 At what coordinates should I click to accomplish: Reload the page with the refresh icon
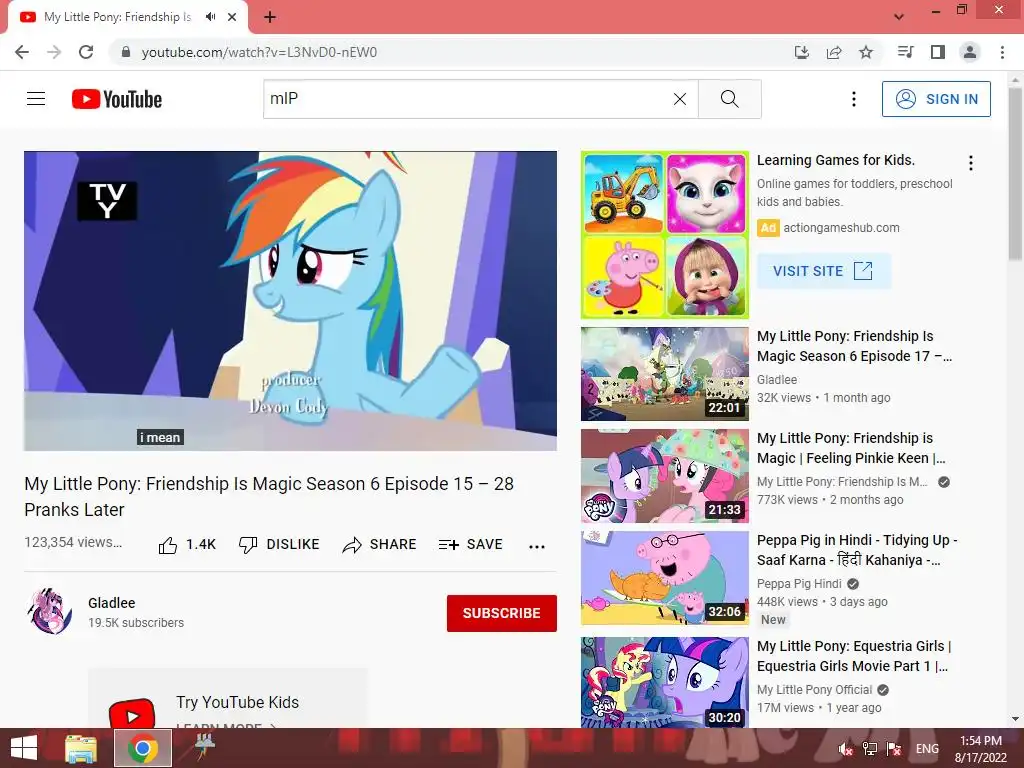(x=86, y=52)
